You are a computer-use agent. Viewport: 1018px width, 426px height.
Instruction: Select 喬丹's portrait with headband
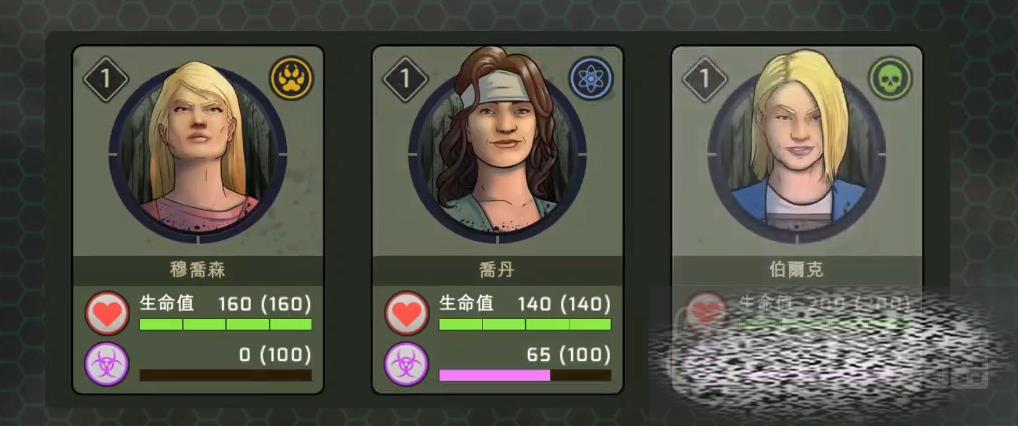click(497, 154)
